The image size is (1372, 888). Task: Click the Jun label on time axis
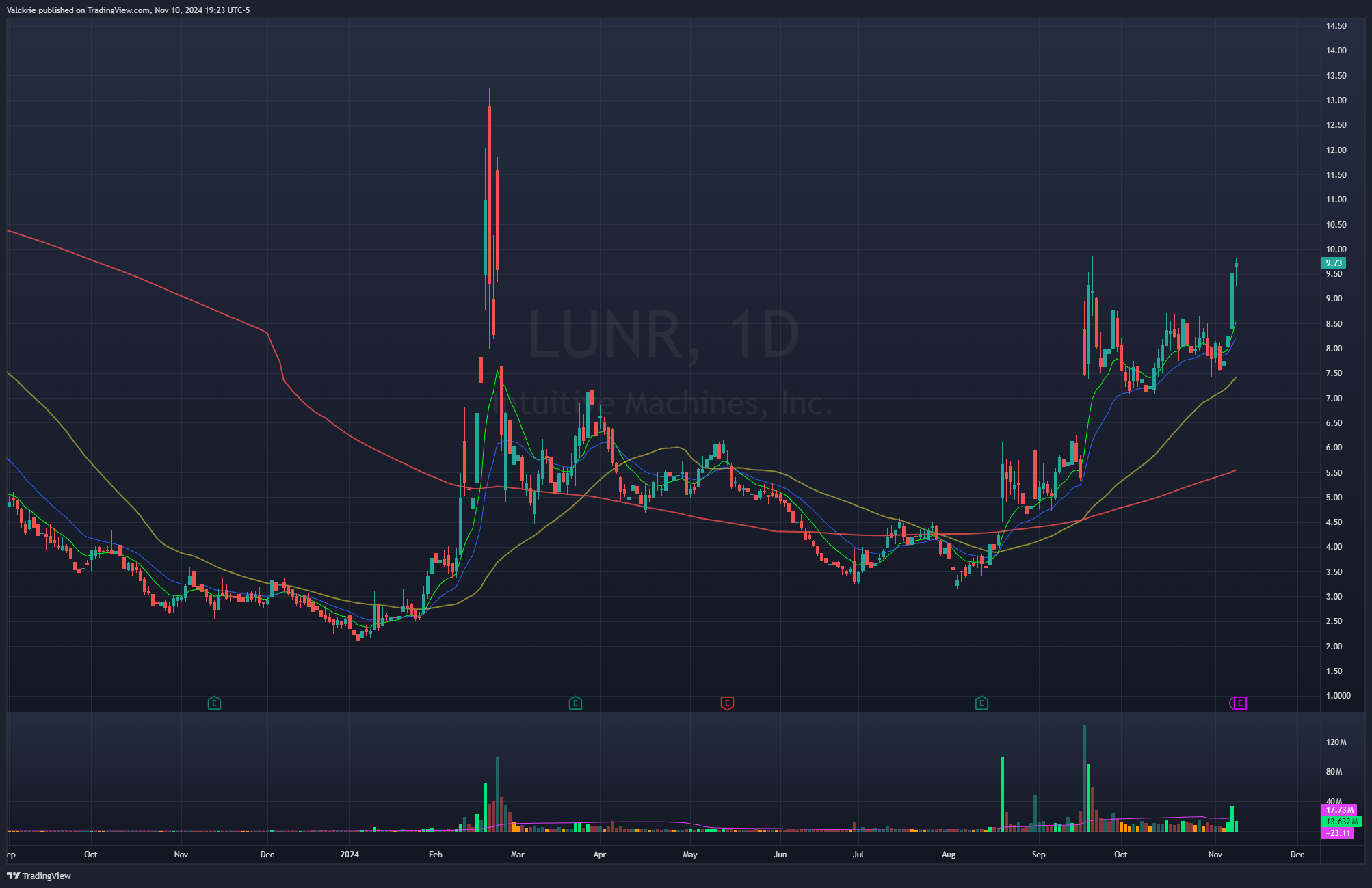(780, 855)
